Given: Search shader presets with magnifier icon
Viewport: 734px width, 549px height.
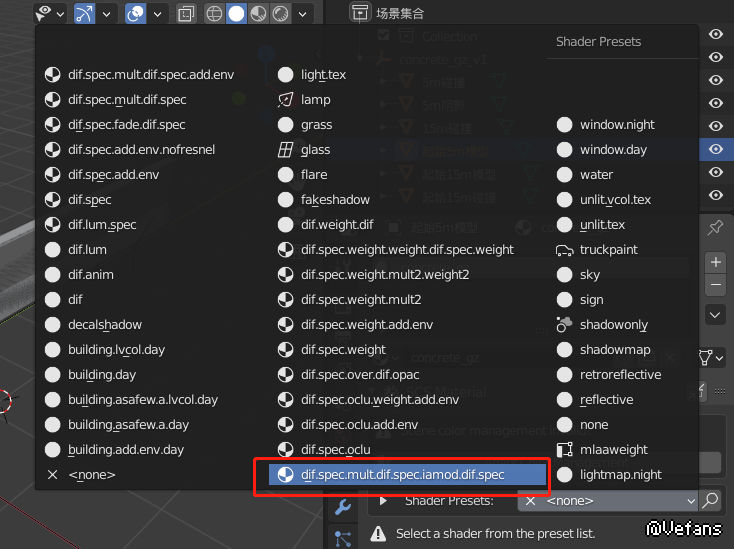Looking at the screenshot, I should (x=710, y=501).
